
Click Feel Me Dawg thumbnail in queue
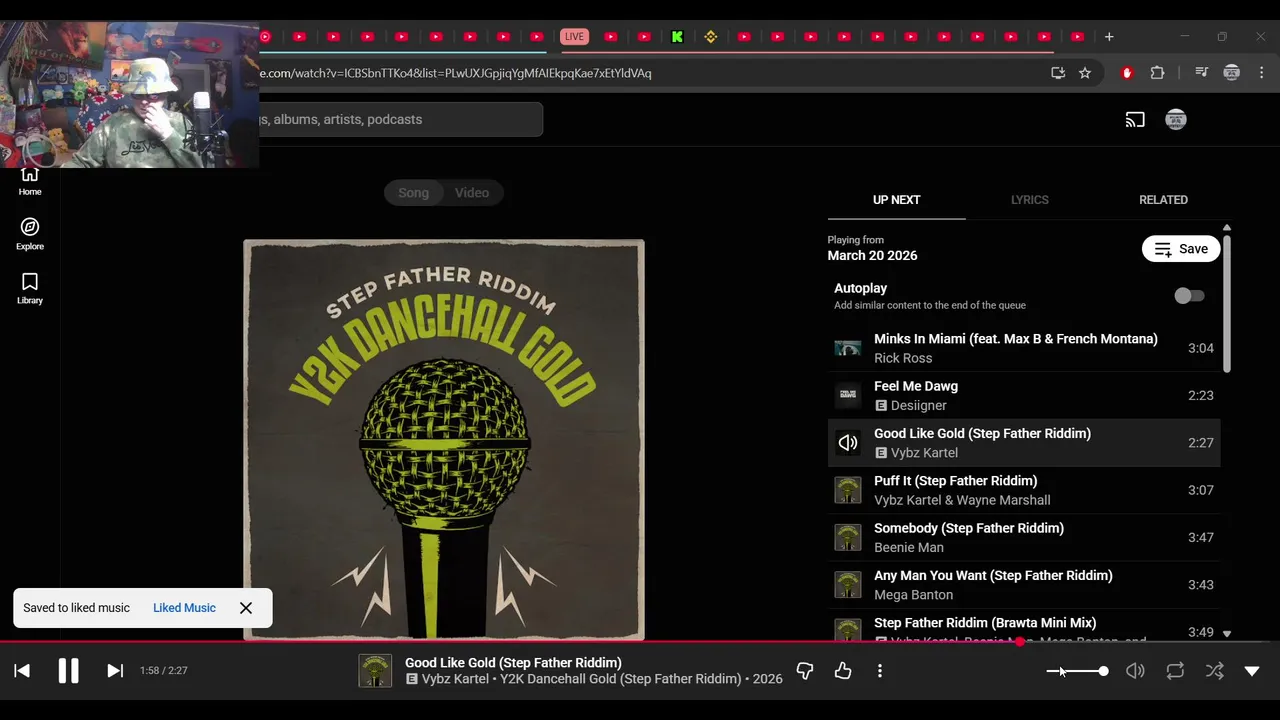848,395
